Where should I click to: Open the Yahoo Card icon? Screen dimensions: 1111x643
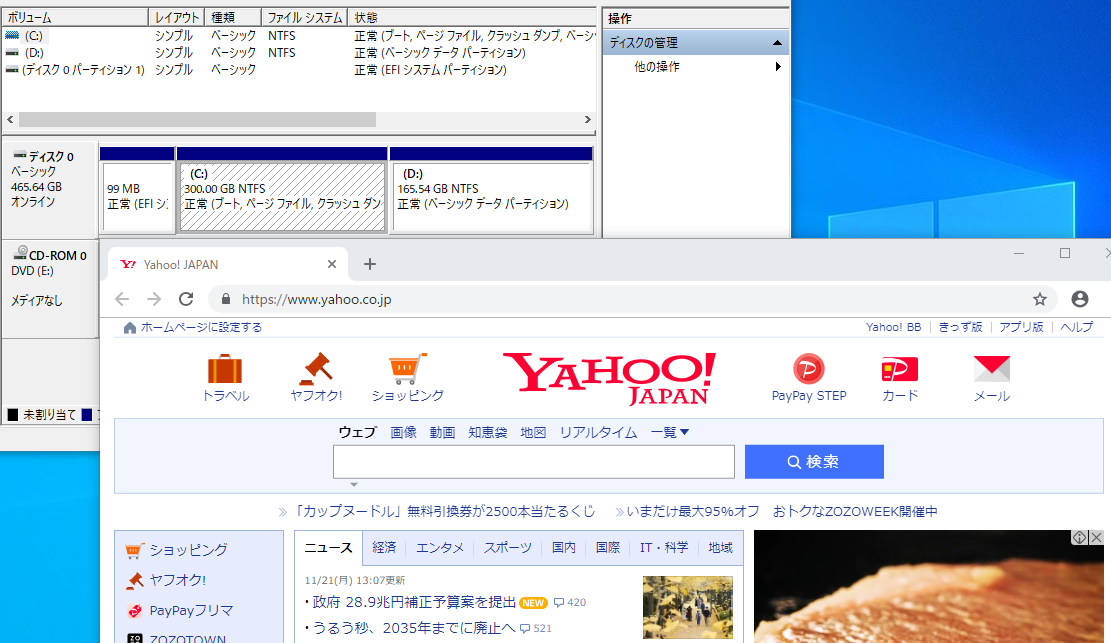[x=899, y=369]
